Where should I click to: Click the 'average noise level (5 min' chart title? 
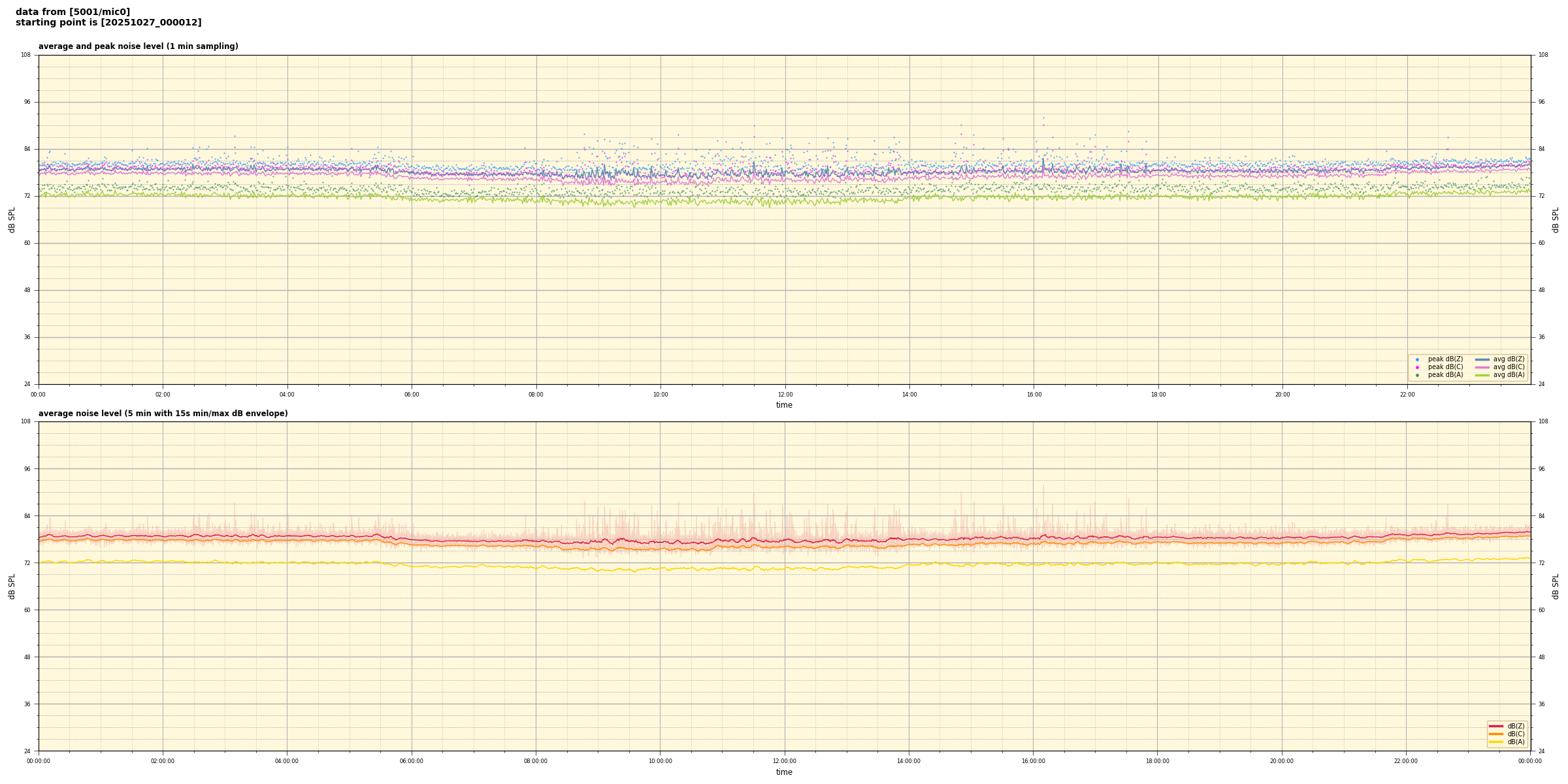[x=163, y=414]
